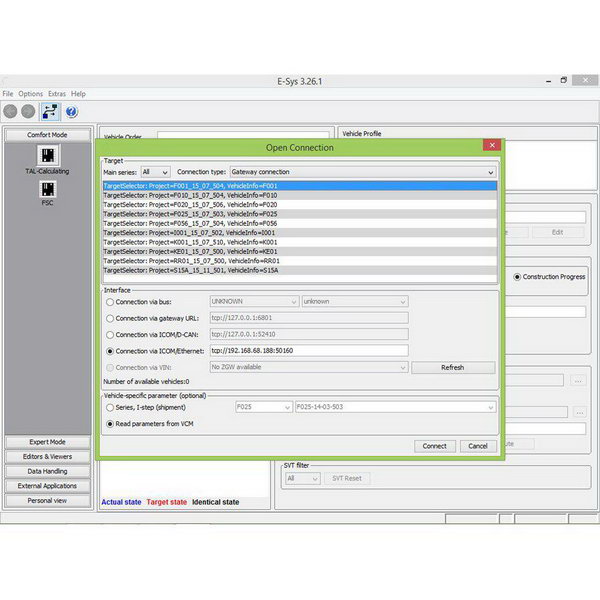
Task: Minimize the E-Sys main window
Action: pyautogui.click(x=549, y=81)
